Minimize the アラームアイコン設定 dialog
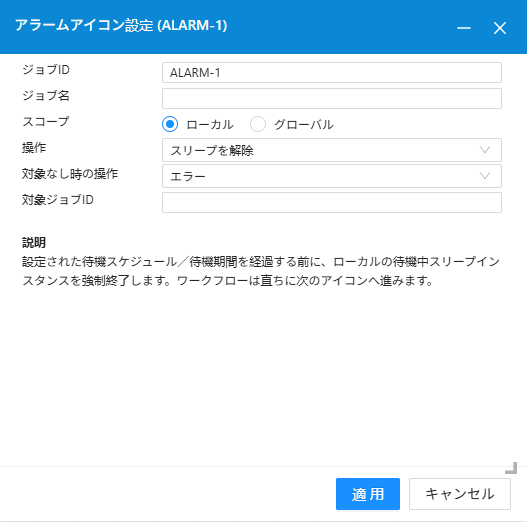The width and height of the screenshot is (527, 522). [x=464, y=28]
